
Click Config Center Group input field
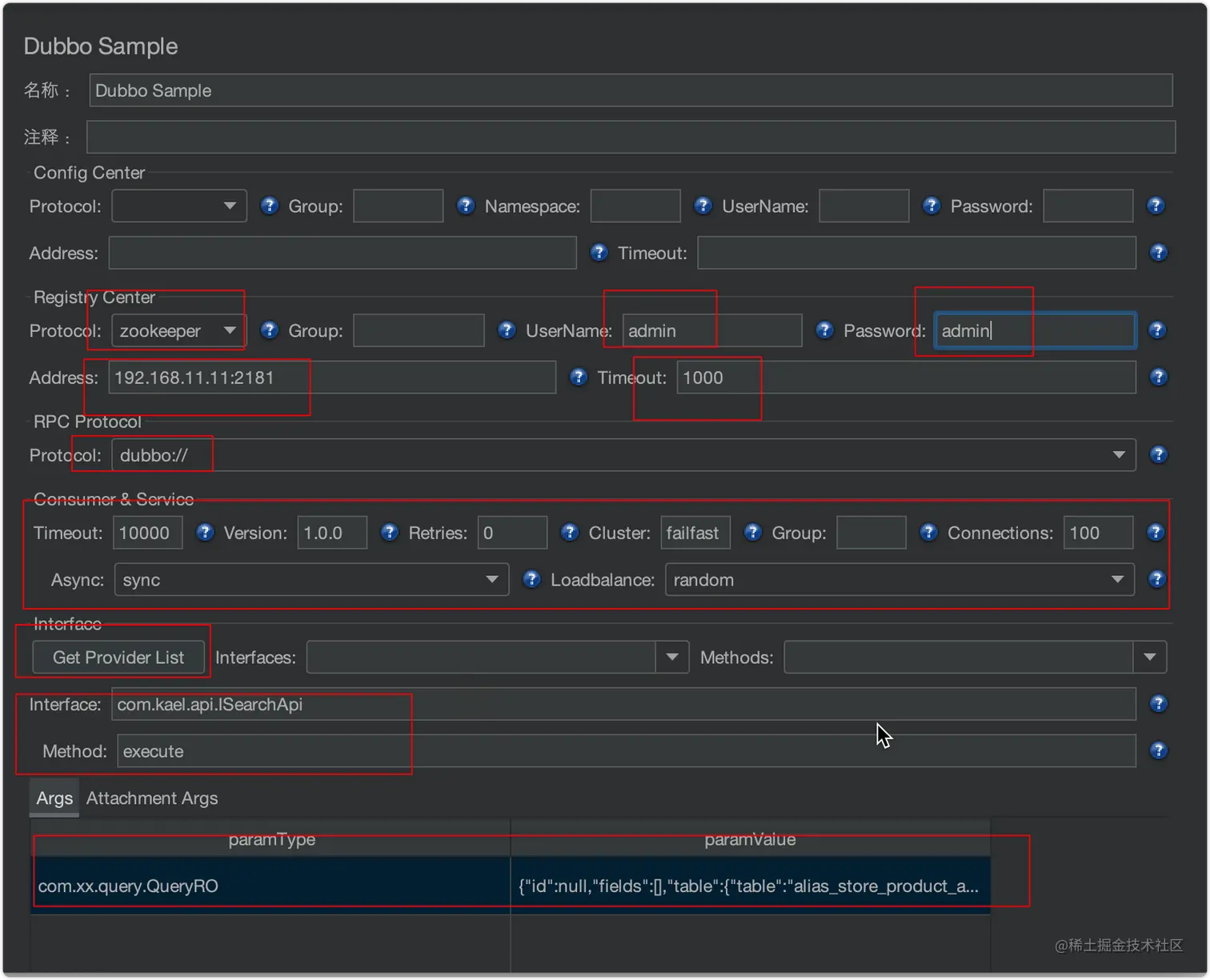pyautogui.click(x=399, y=206)
